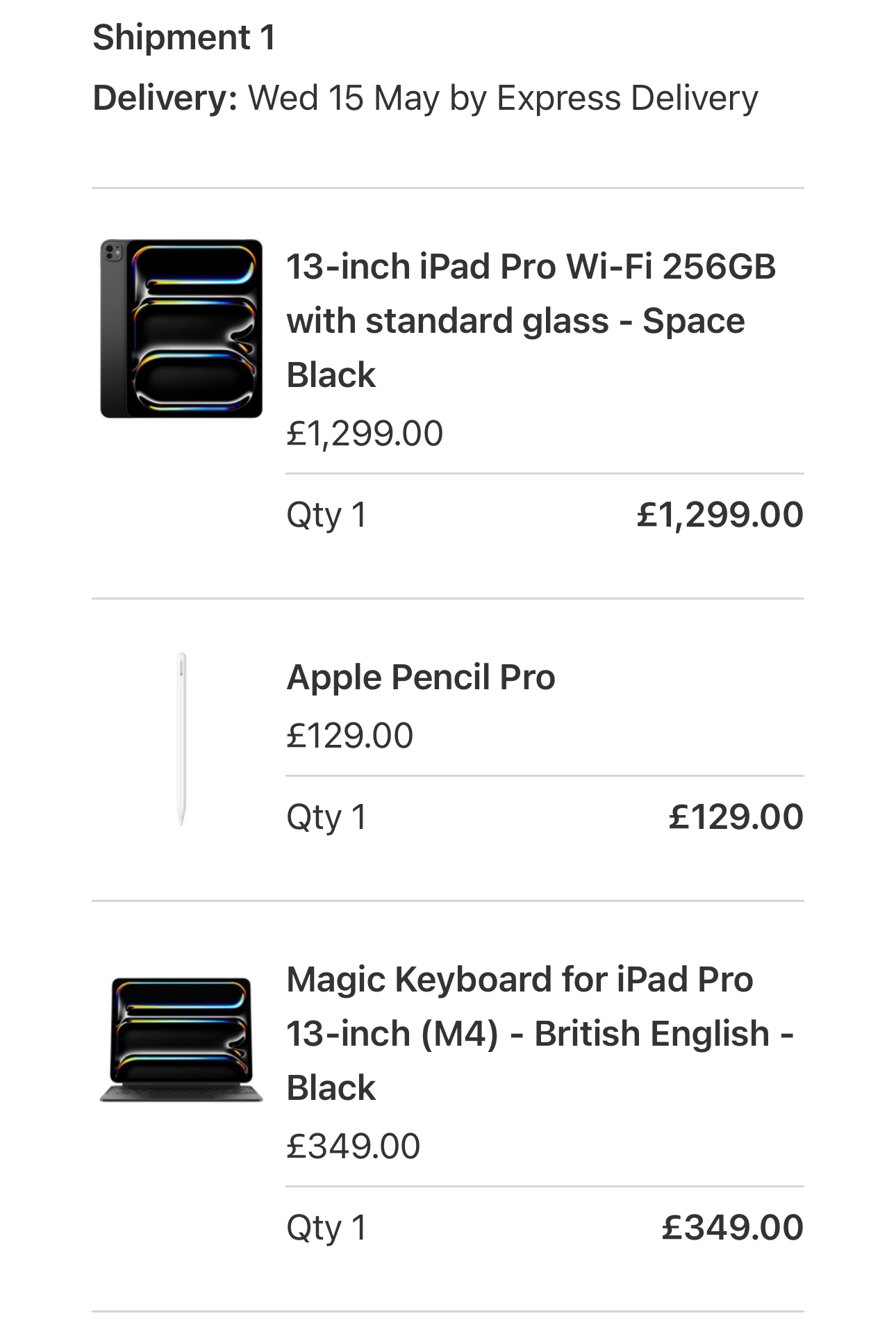
Task: Click the Magic Keyboard unit price £349.00
Action: tap(354, 1146)
